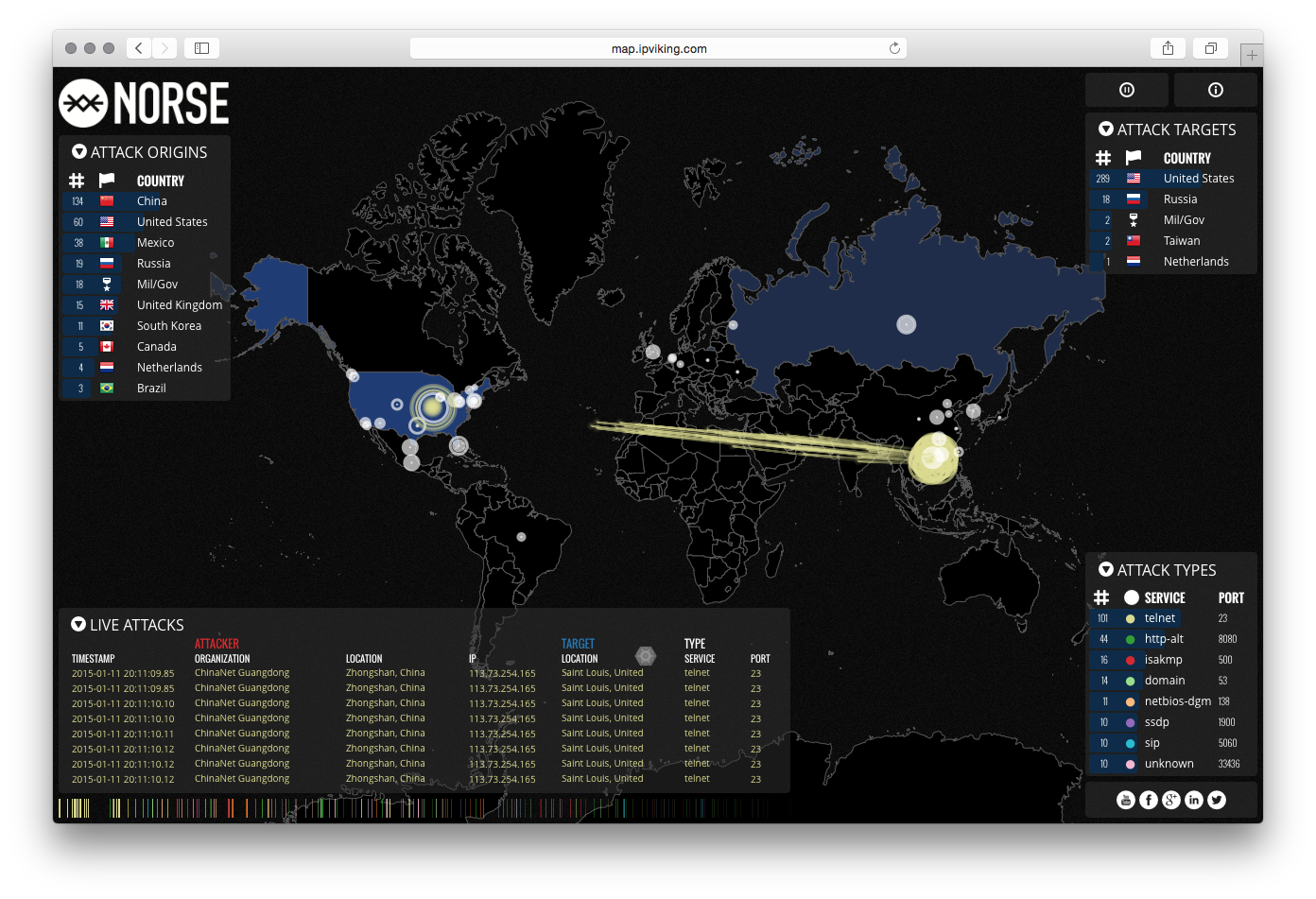The image size is (1316, 899).
Task: Click the map.ipviking.com address bar
Action: click(x=658, y=48)
